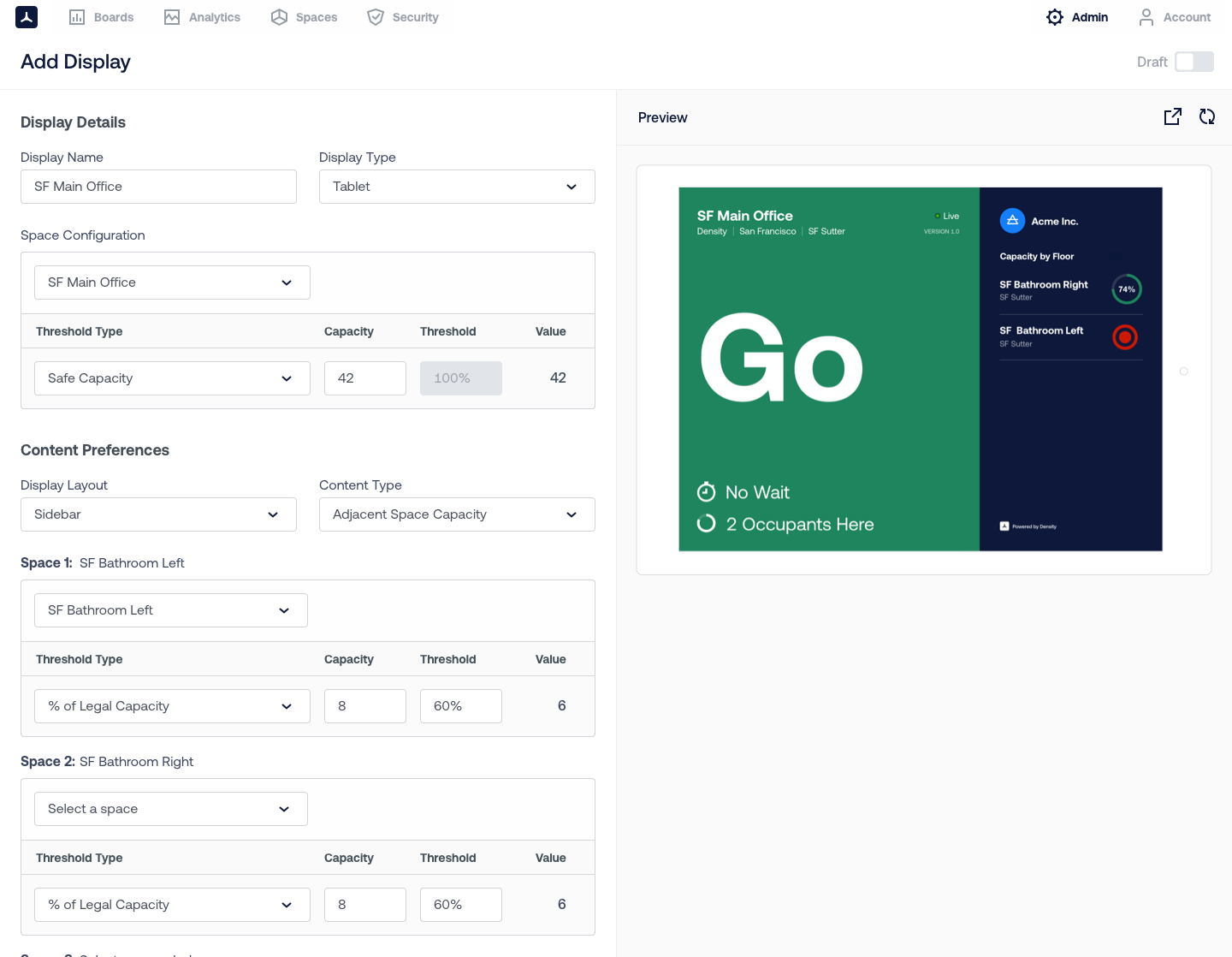This screenshot has height=957, width=1232.
Task: Open the Analytics menu item
Action: (214, 17)
